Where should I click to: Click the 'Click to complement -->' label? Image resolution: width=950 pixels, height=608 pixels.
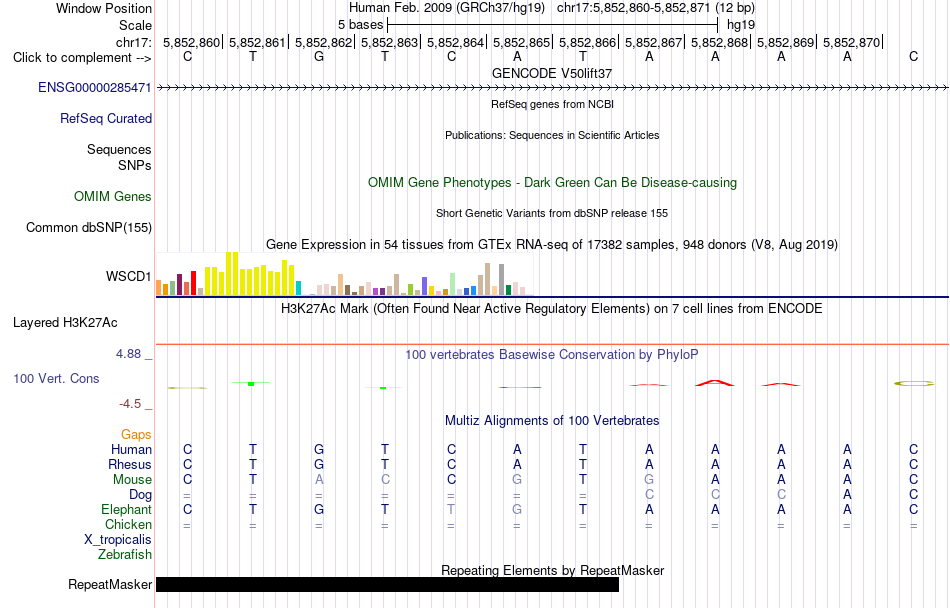click(82, 58)
